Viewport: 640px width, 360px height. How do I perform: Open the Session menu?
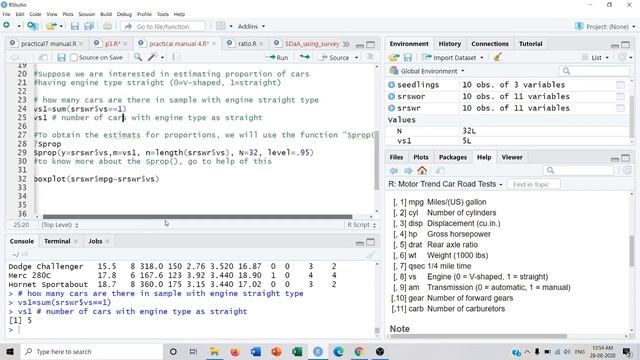click(86, 14)
